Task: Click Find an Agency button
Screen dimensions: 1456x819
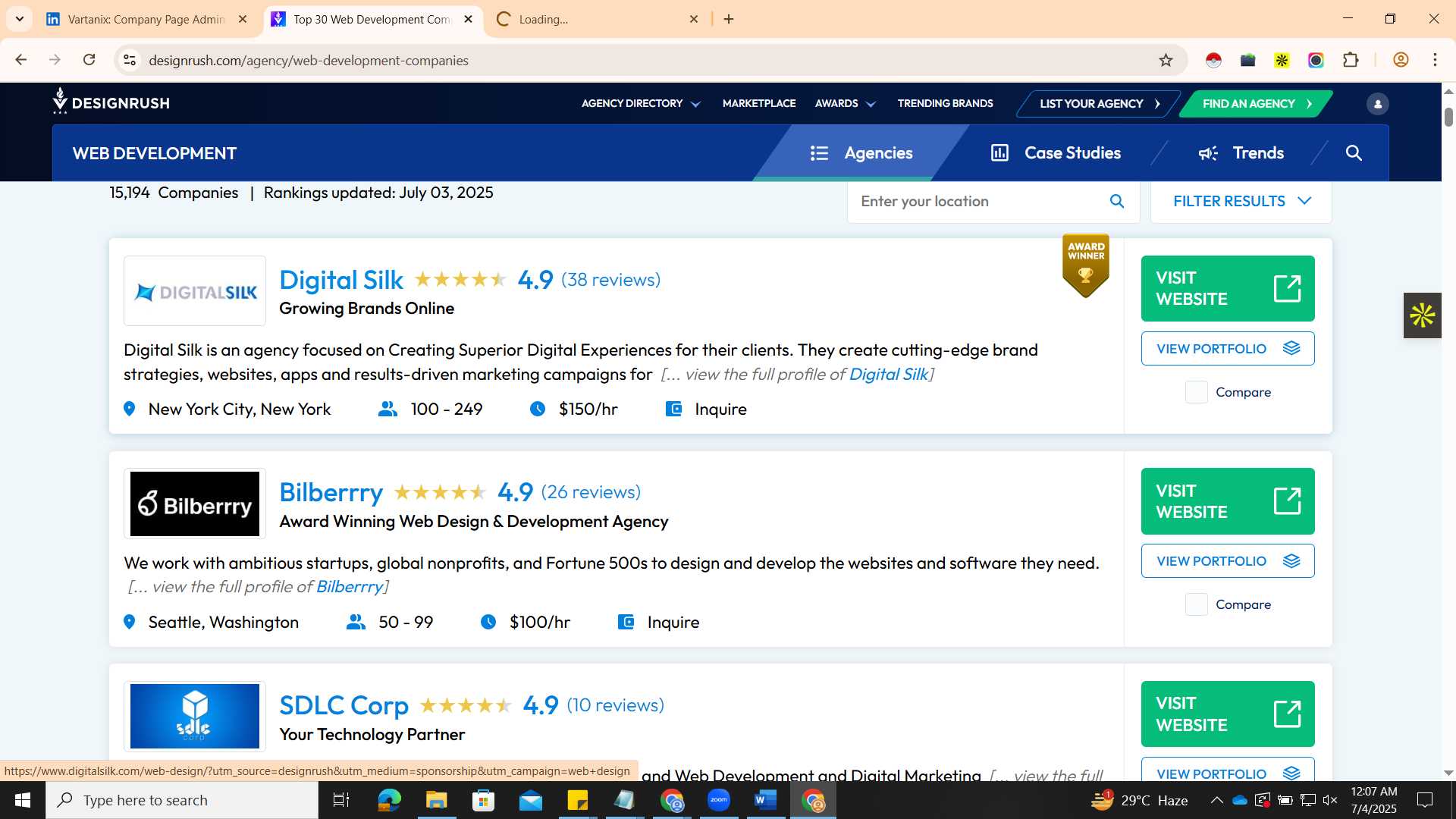Action: click(x=1256, y=104)
